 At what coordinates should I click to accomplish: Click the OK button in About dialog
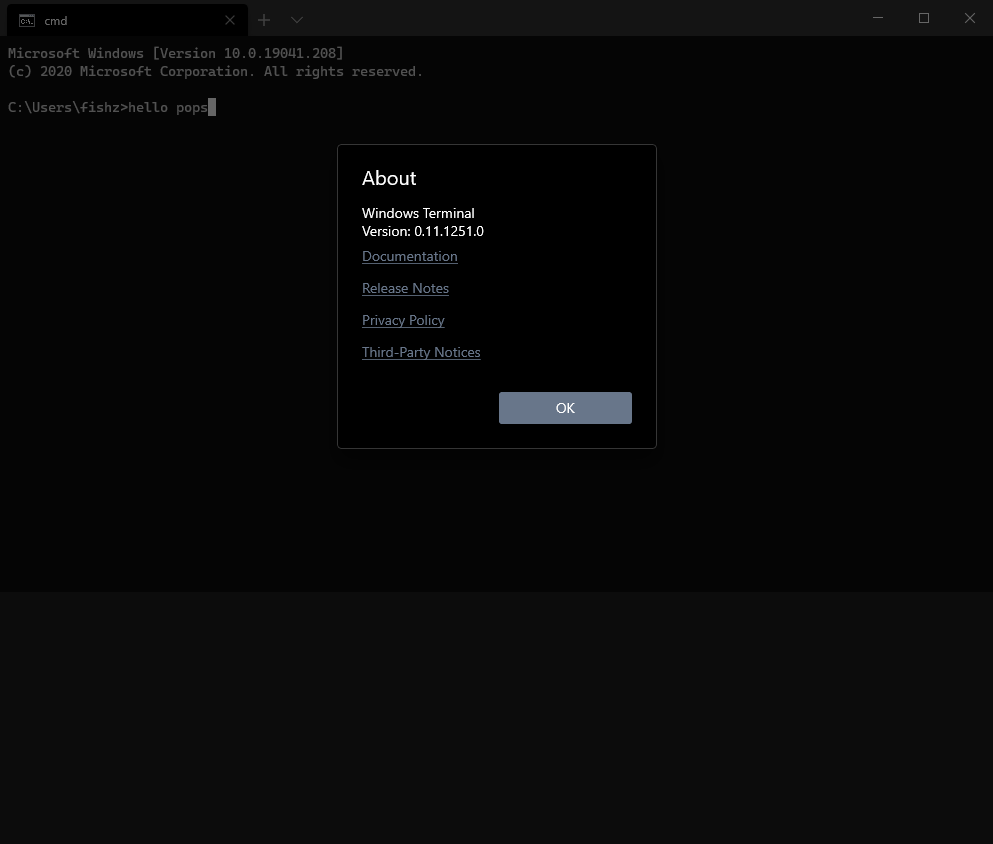tap(565, 408)
